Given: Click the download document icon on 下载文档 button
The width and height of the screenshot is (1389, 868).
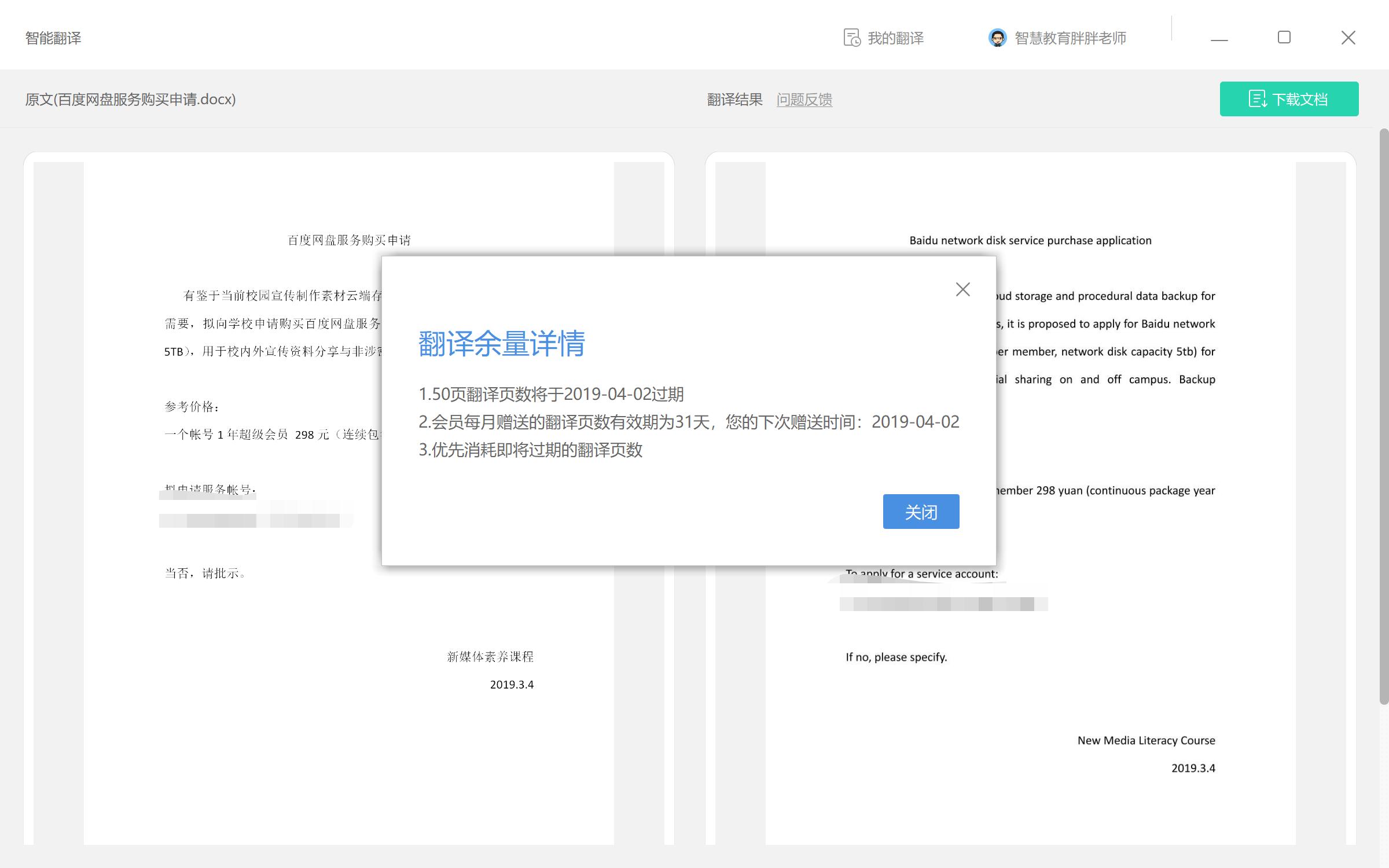Looking at the screenshot, I should point(1257,98).
